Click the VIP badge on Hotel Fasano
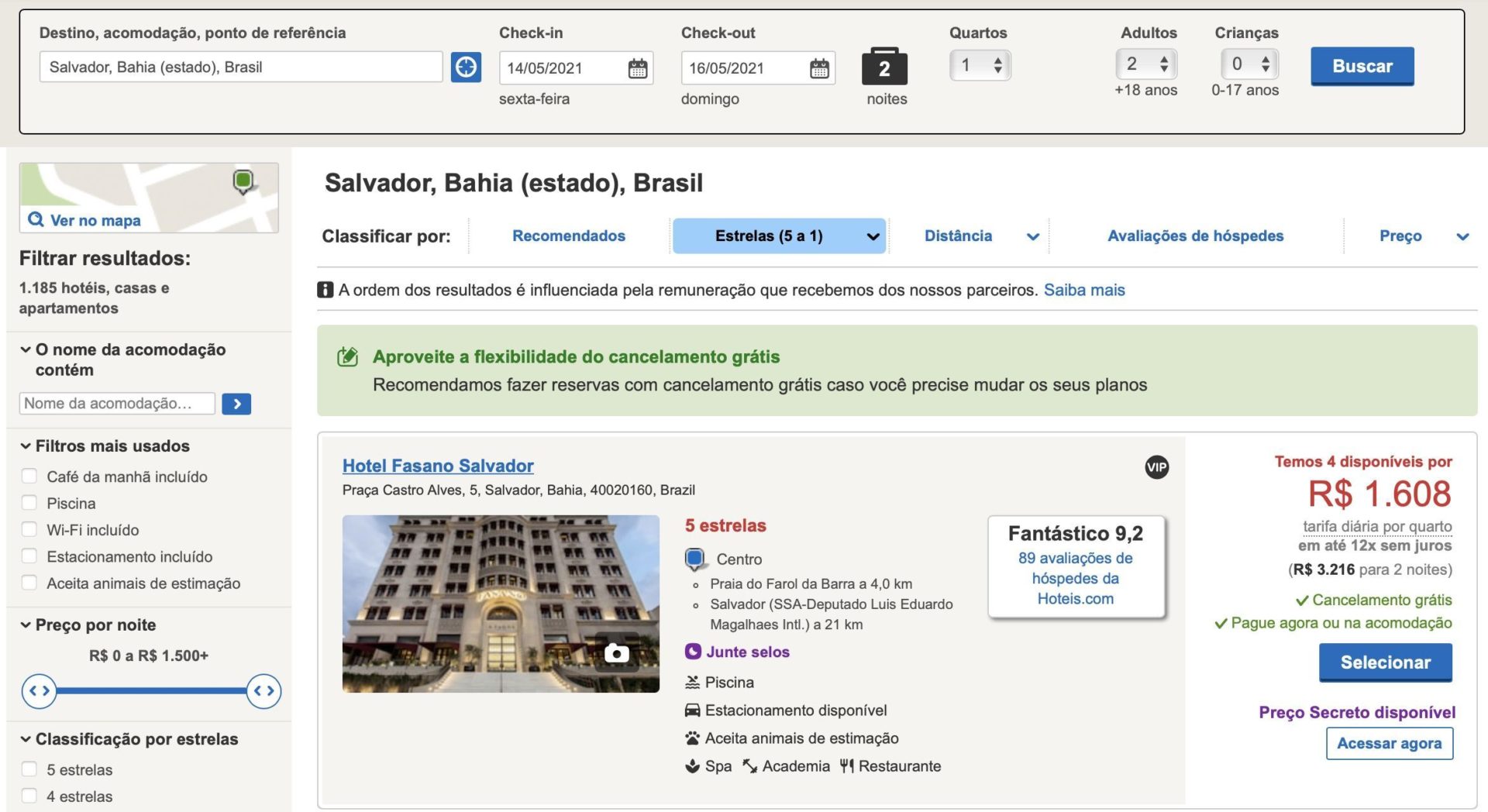Screen dimensions: 1488x812 pos(1156,466)
